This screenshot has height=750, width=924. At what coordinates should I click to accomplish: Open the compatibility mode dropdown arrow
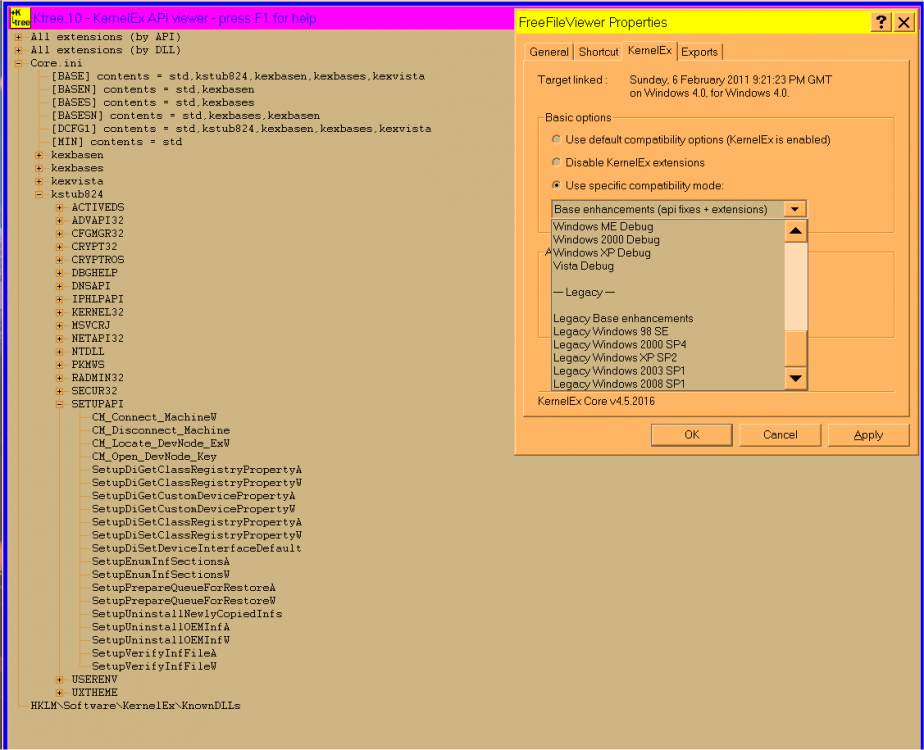(x=795, y=209)
